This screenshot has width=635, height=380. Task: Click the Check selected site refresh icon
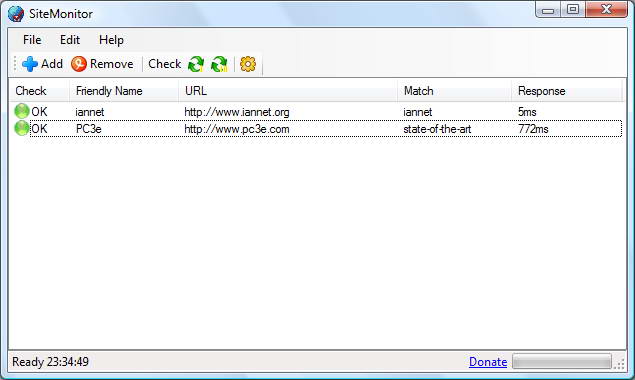(196, 64)
